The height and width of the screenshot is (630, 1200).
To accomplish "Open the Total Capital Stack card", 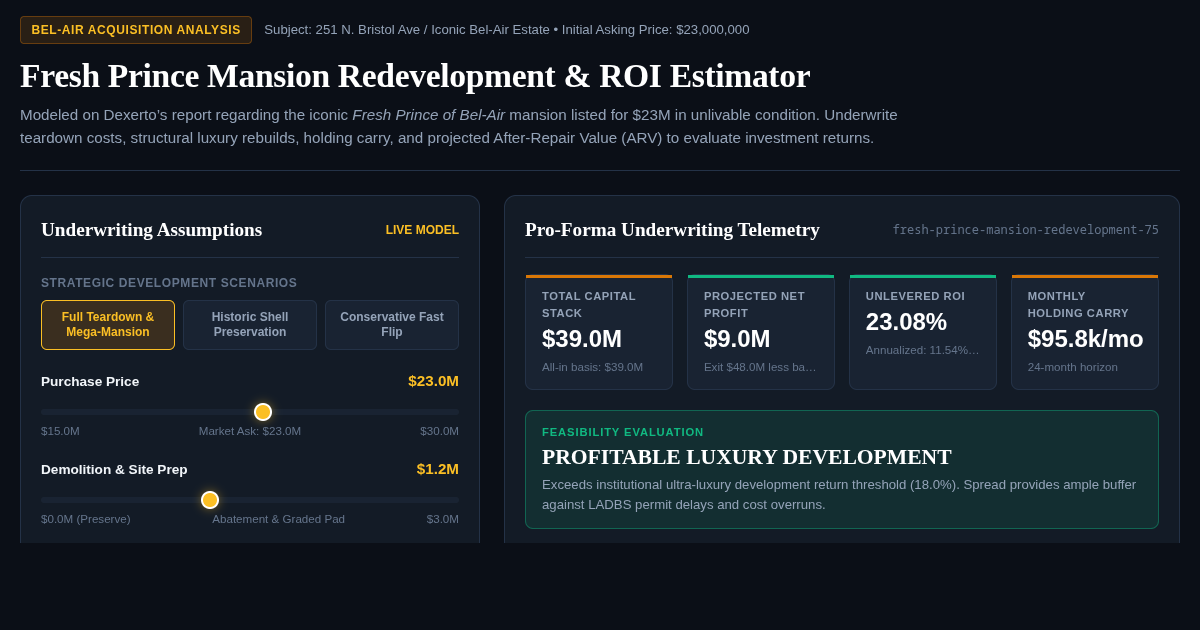I will [x=599, y=332].
